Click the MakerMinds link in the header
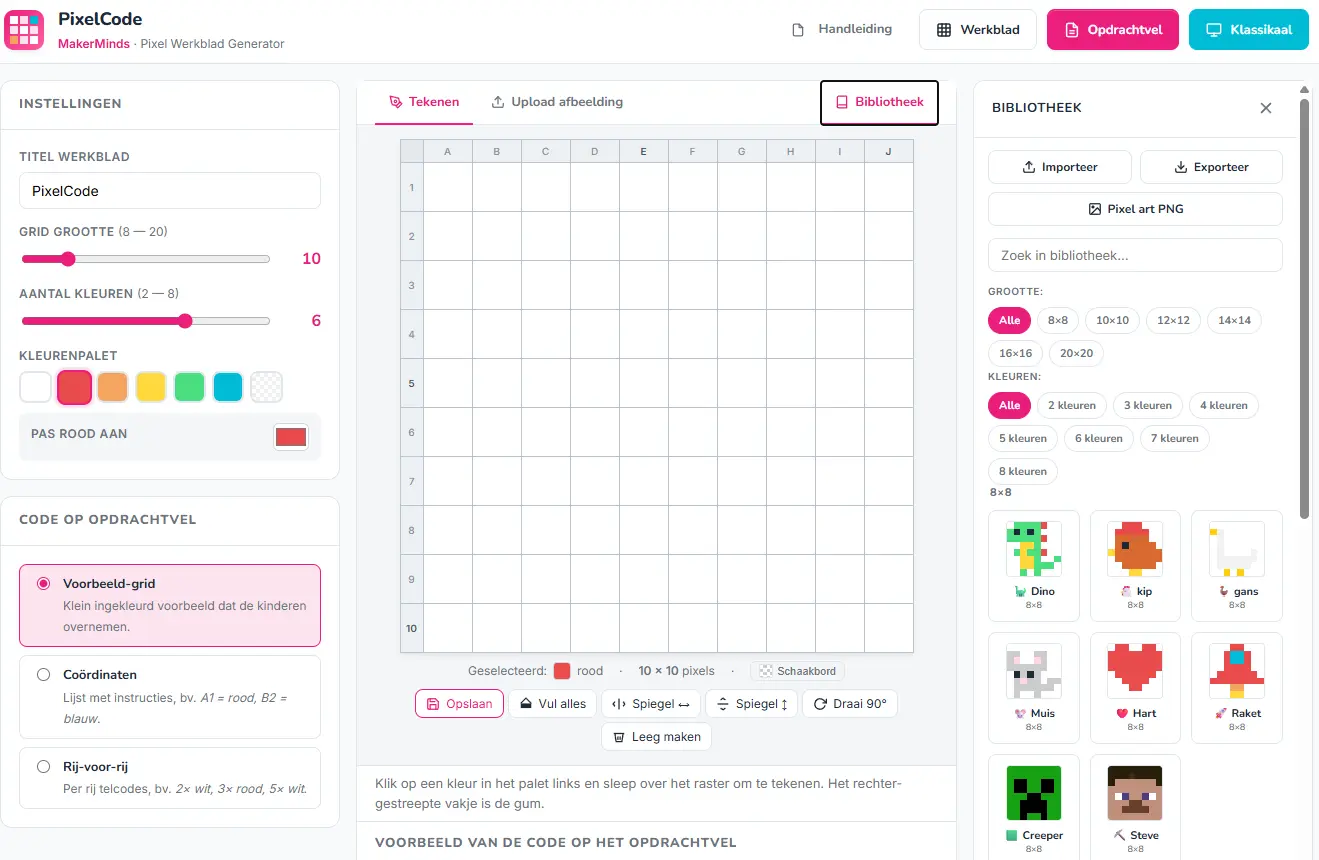 [94, 44]
